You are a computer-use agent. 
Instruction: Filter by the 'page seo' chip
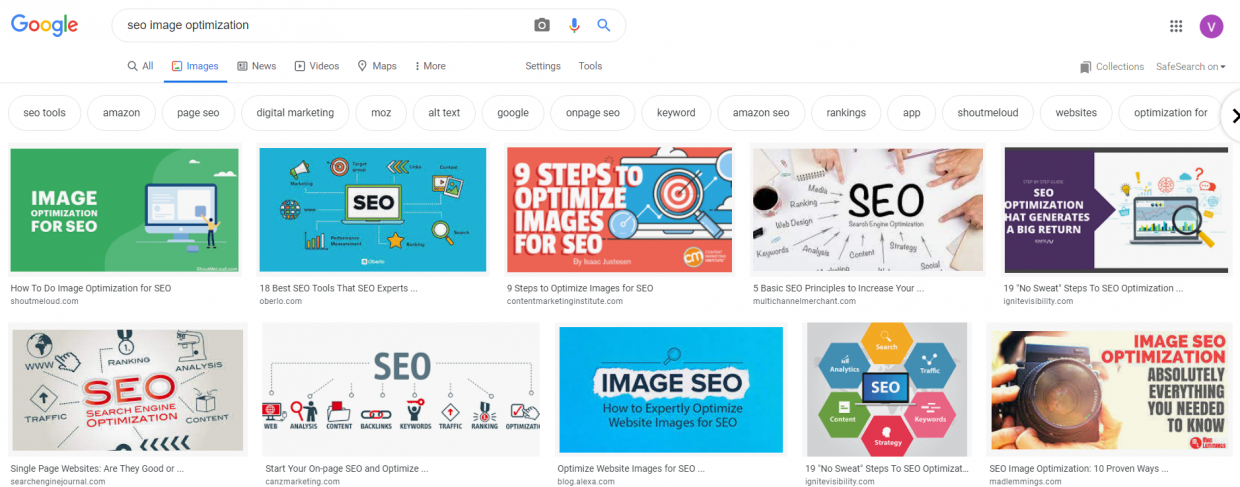tap(198, 113)
